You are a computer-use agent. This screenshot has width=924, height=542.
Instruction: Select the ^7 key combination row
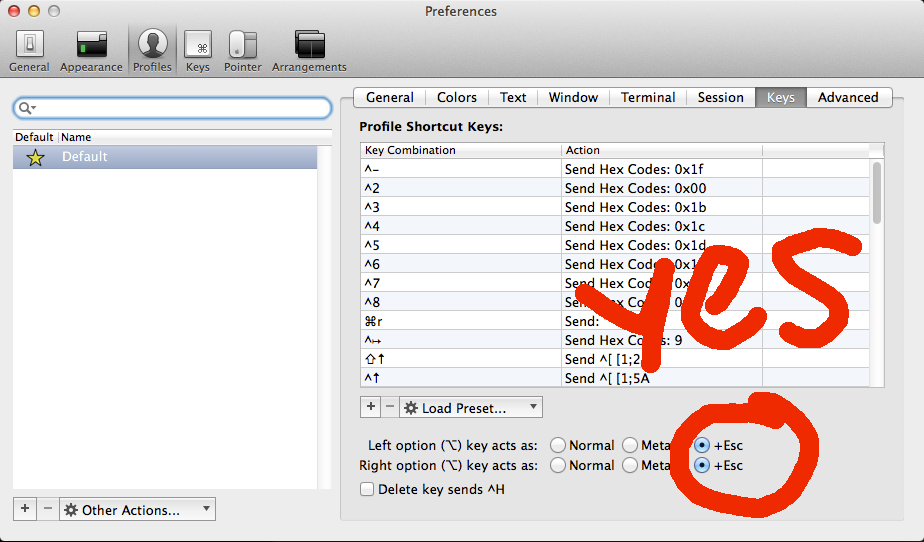[x=615, y=283]
